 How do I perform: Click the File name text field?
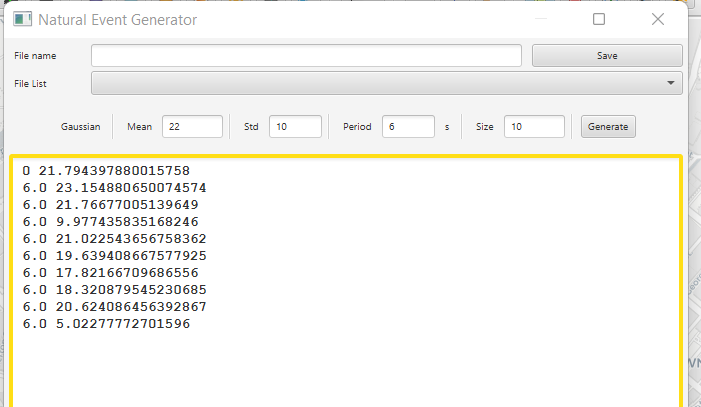[x=306, y=55]
